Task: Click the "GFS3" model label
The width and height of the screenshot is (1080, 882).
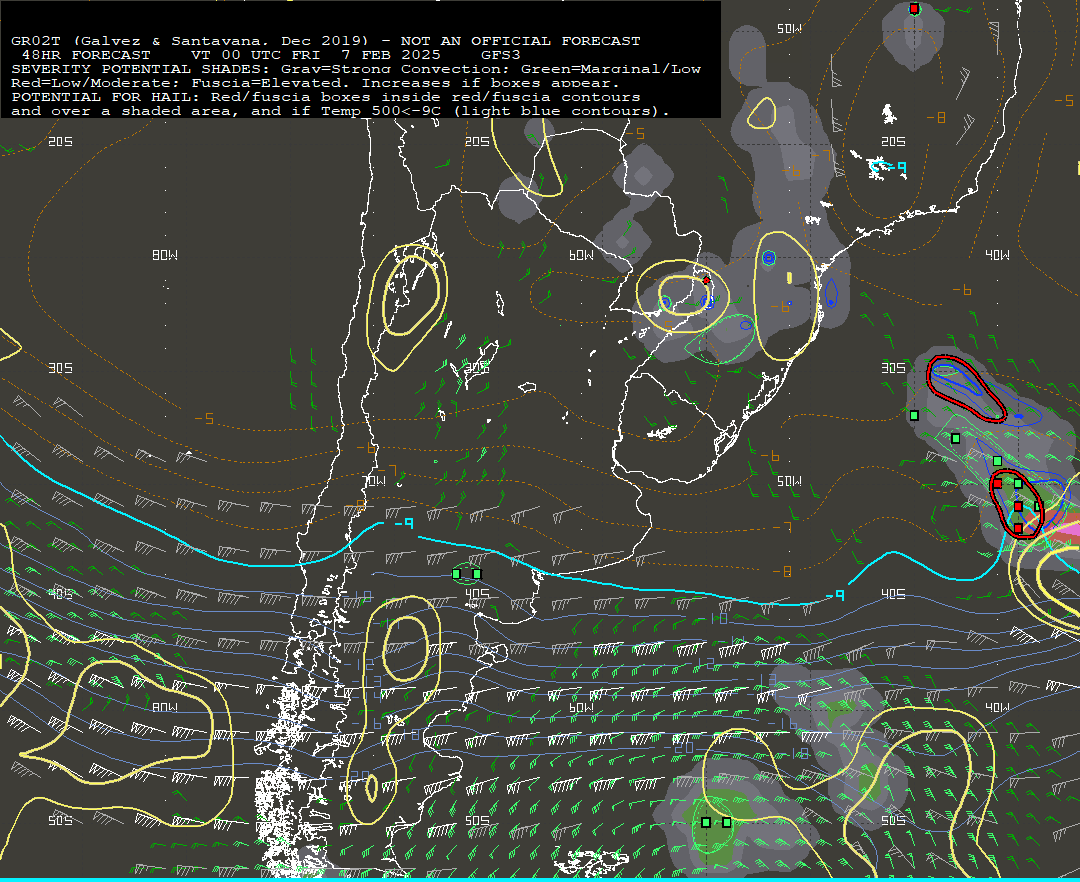Action: coord(501,55)
